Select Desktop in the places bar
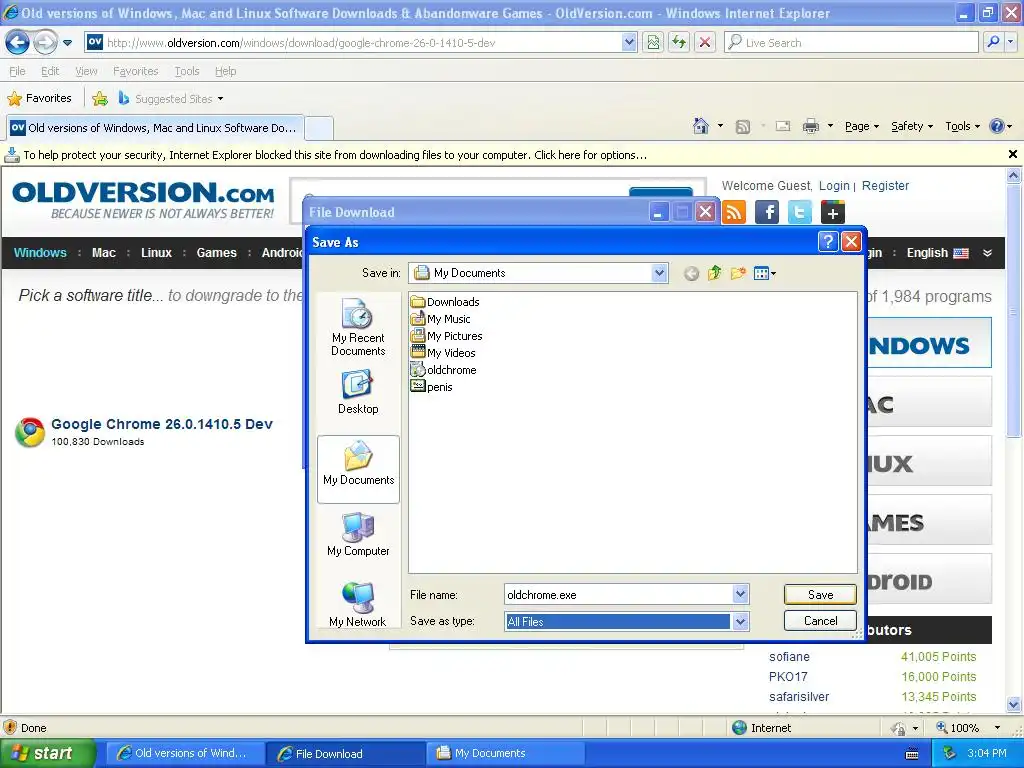 (x=358, y=392)
